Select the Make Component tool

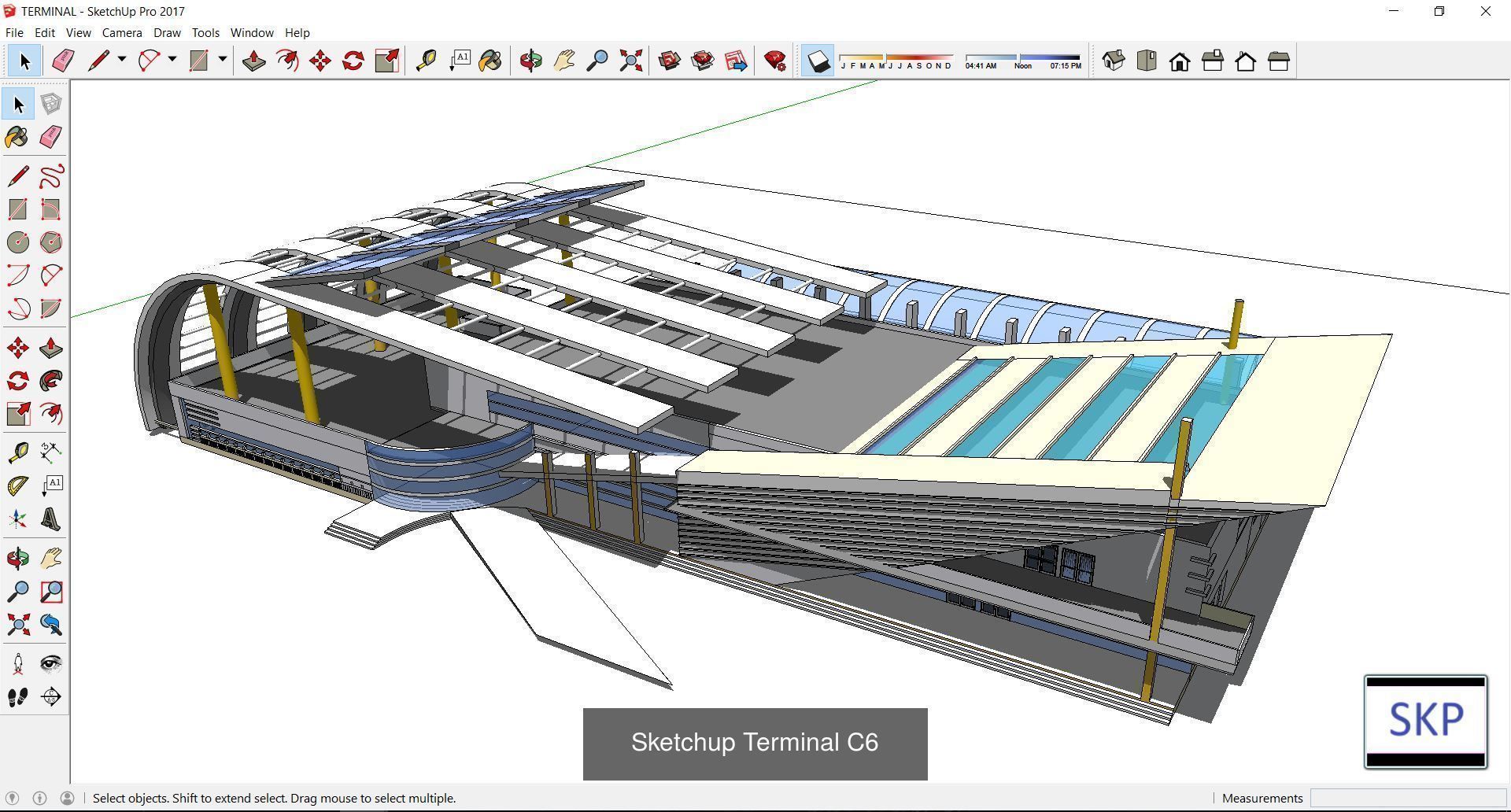coord(51,104)
